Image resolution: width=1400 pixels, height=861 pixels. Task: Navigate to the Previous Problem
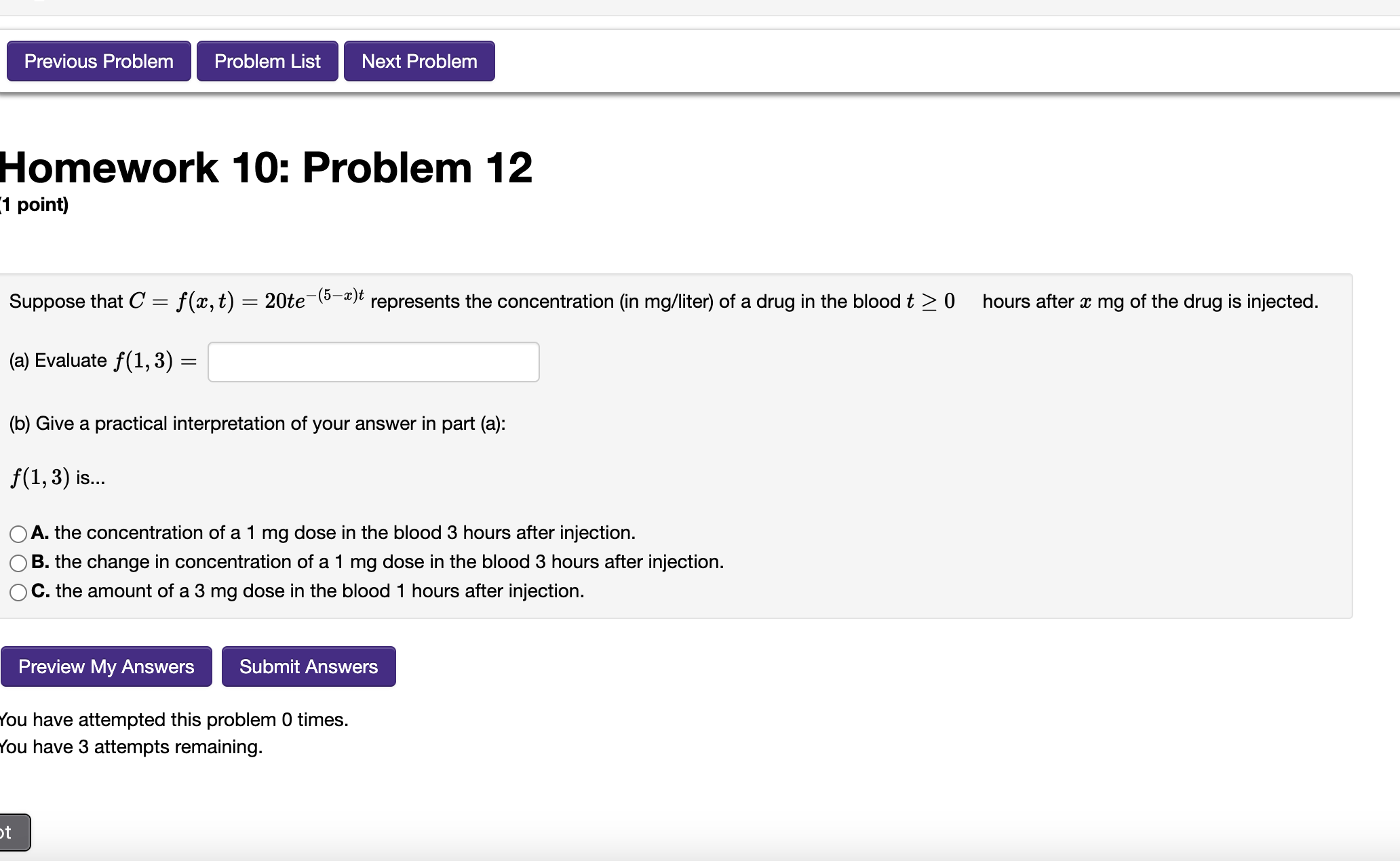click(x=98, y=61)
